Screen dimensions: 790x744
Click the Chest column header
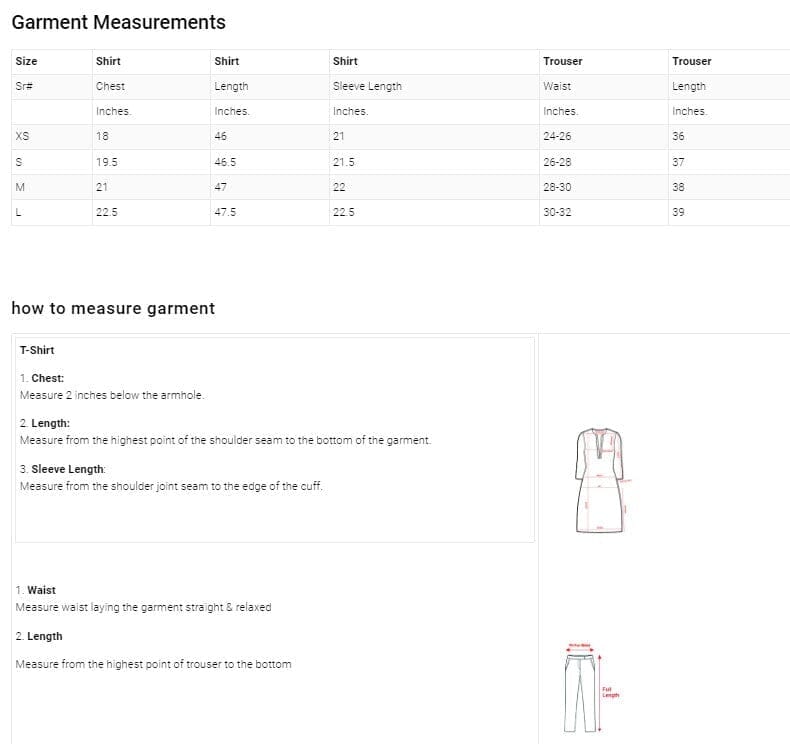tap(110, 86)
